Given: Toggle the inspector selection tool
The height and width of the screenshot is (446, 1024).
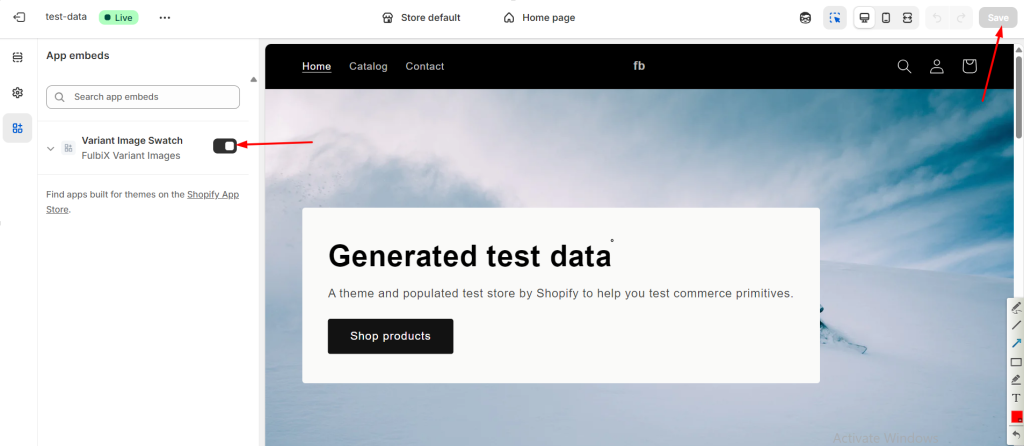Looking at the screenshot, I should [x=834, y=18].
